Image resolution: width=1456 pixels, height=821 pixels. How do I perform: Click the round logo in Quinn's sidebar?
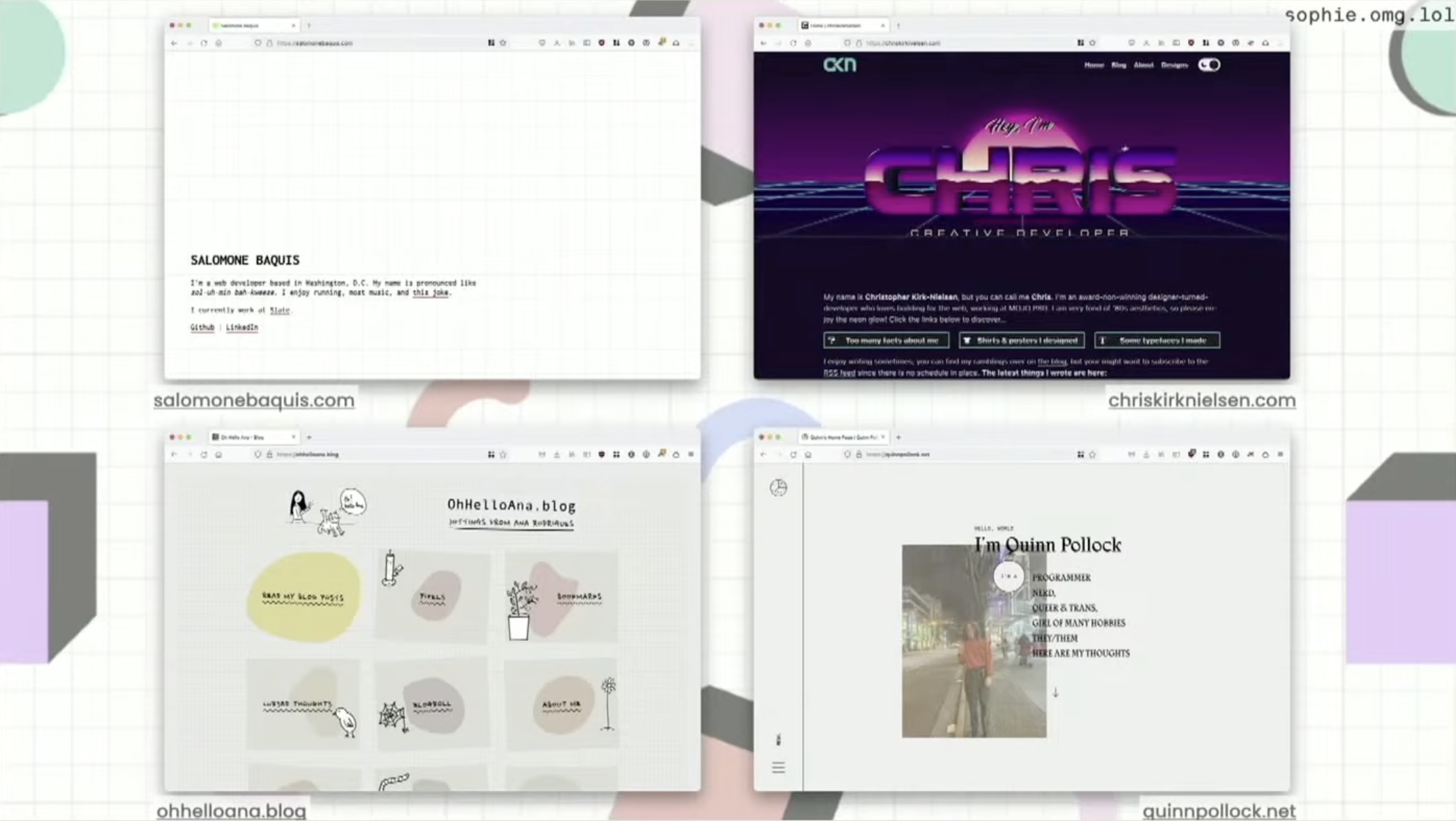pos(778,487)
